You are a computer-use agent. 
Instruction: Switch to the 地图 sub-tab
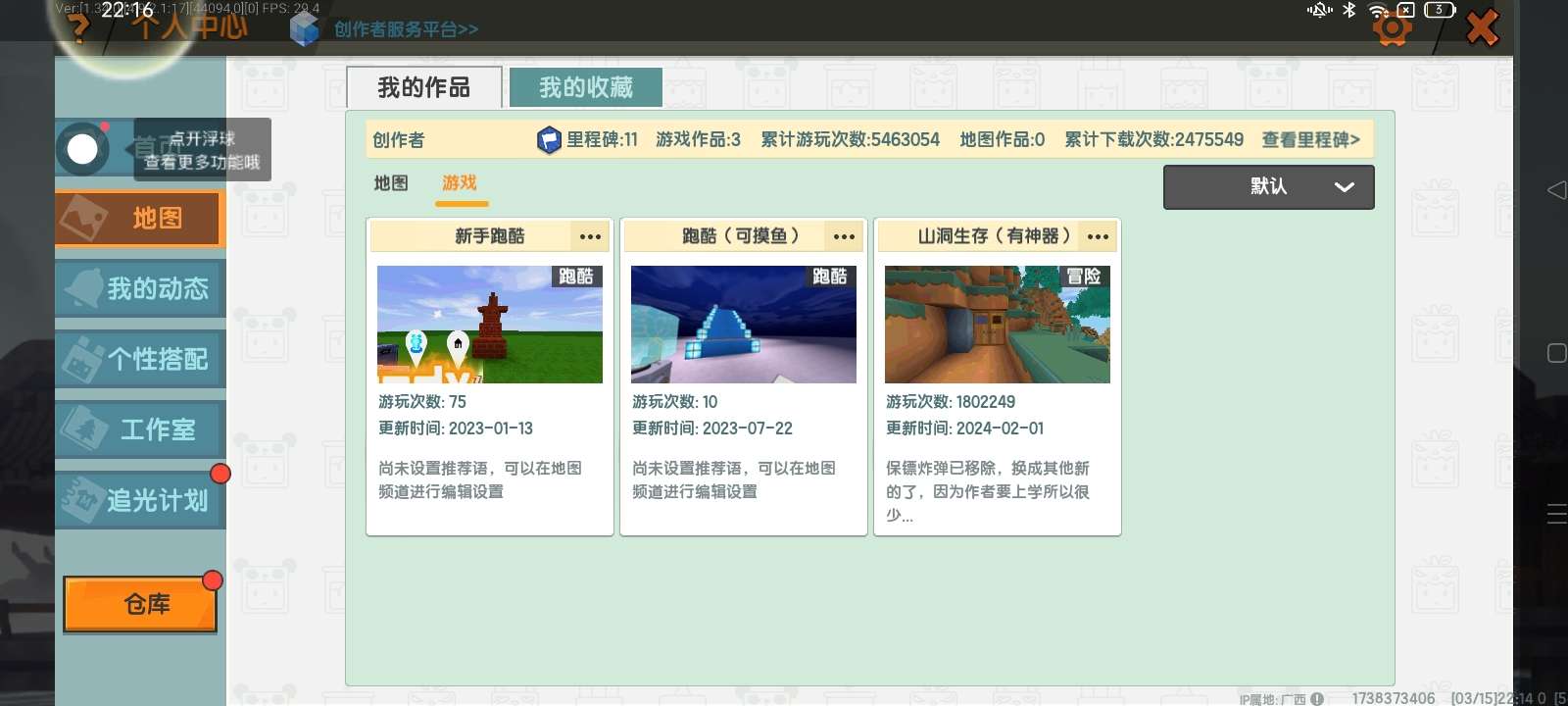tap(391, 183)
